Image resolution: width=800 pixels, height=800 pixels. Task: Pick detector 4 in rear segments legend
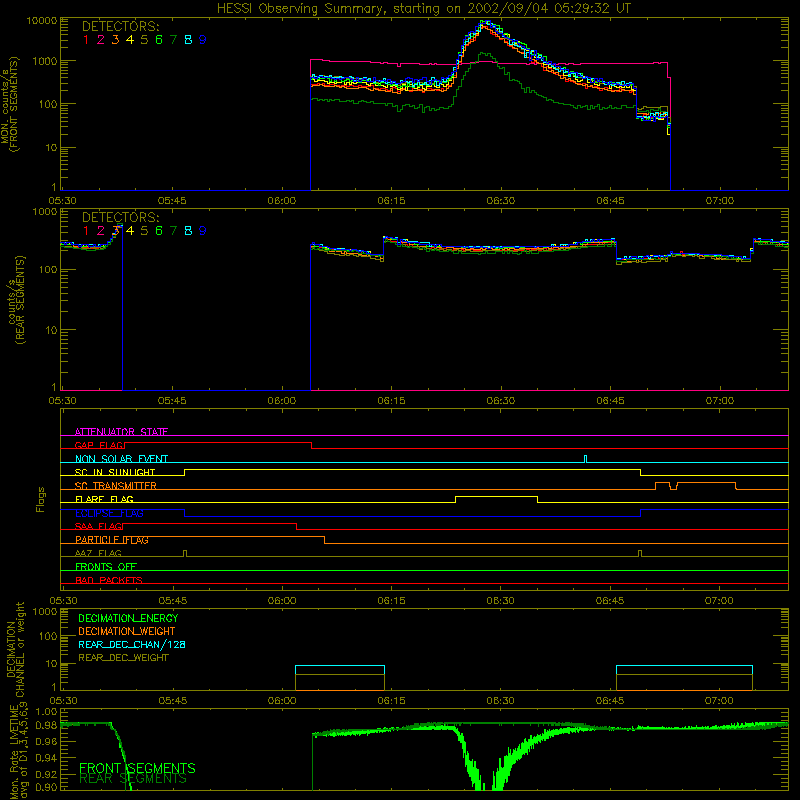tap(130, 231)
